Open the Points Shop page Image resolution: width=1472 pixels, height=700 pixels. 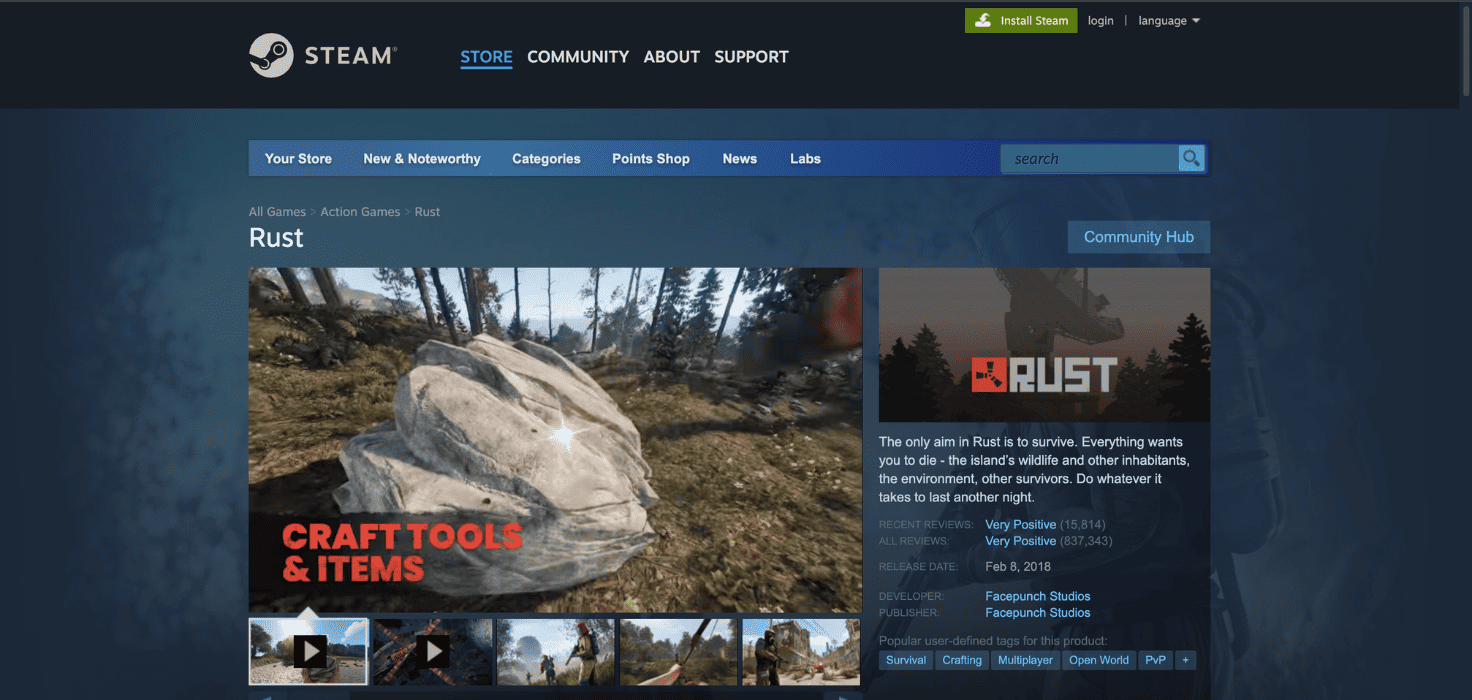point(650,158)
